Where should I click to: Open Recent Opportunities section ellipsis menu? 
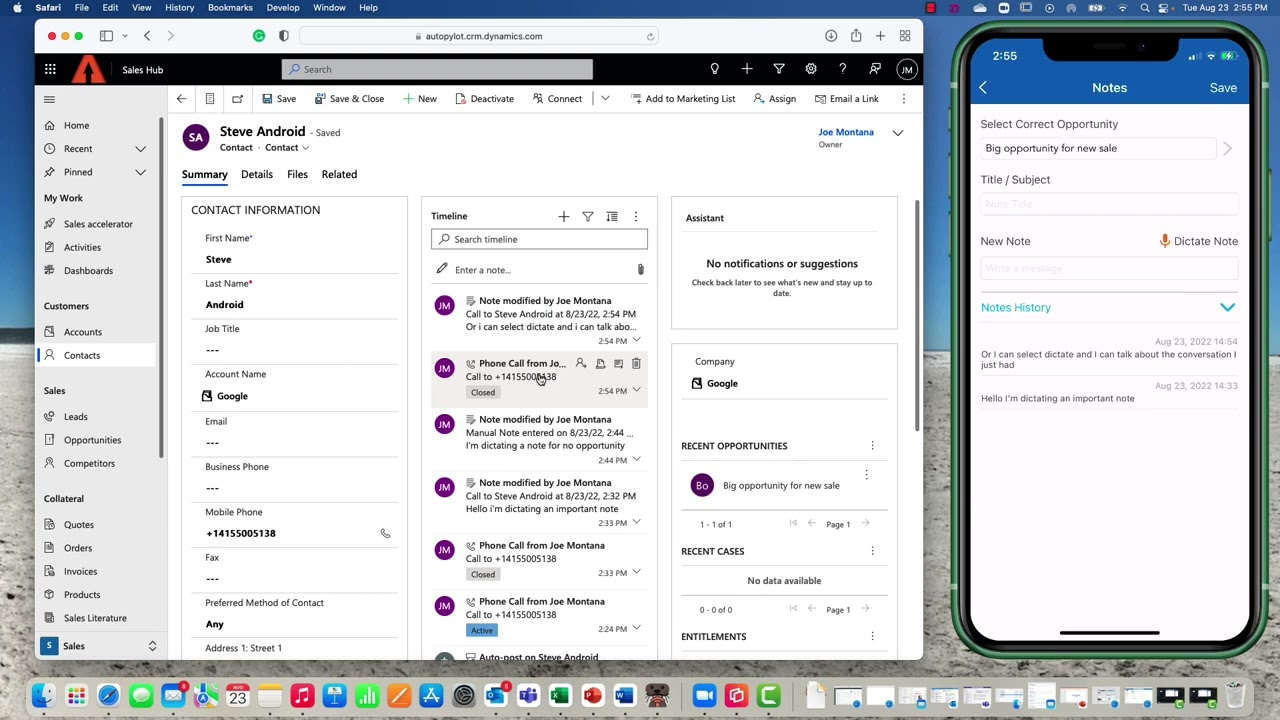point(872,446)
